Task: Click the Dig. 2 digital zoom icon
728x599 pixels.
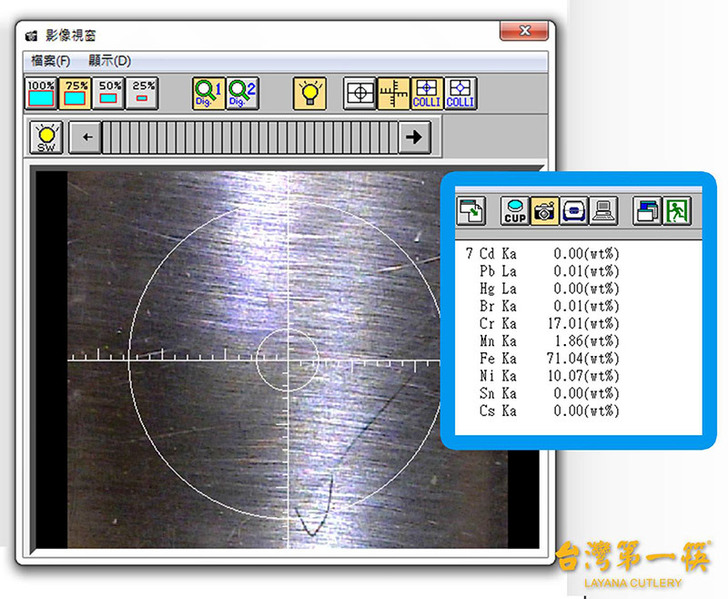Action: point(242,93)
